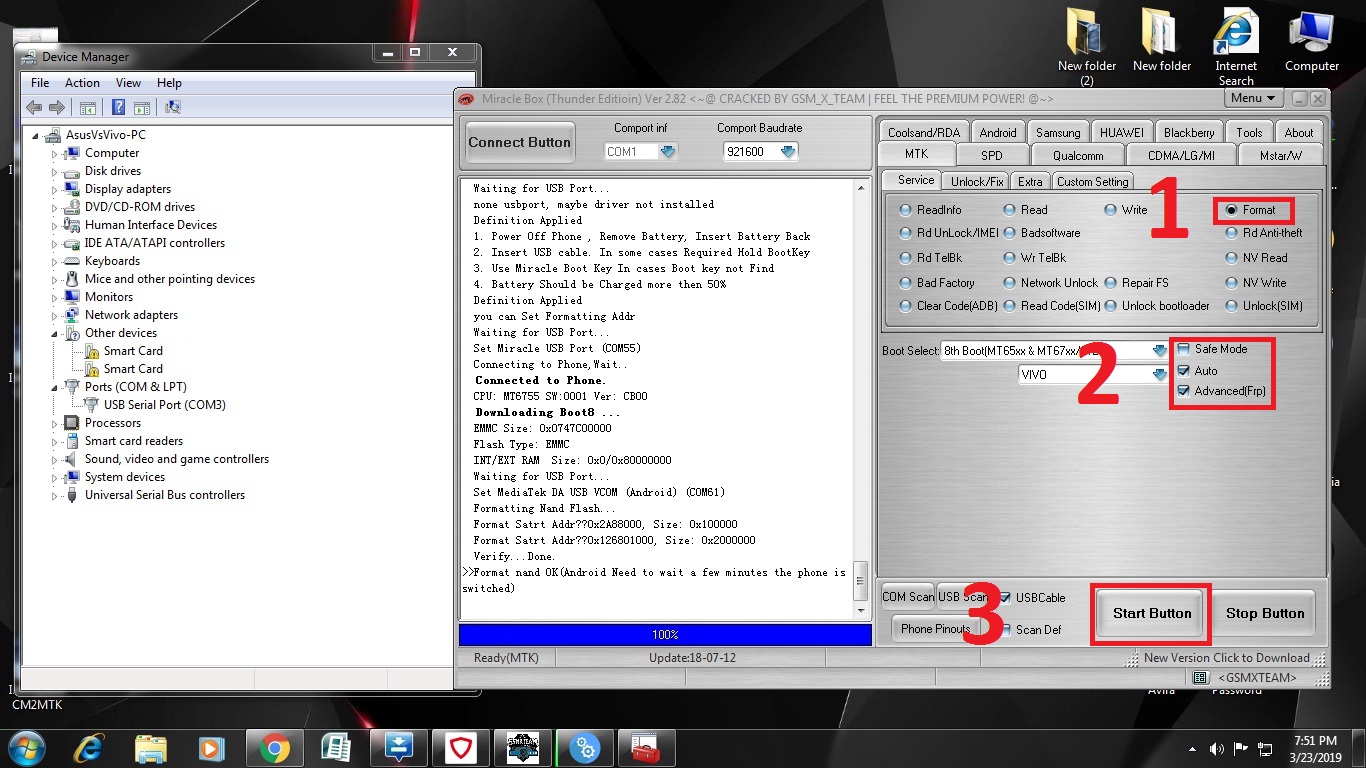Image resolution: width=1366 pixels, height=768 pixels.
Task: Show hidden tray icons arrow
Action: pos(1192,749)
